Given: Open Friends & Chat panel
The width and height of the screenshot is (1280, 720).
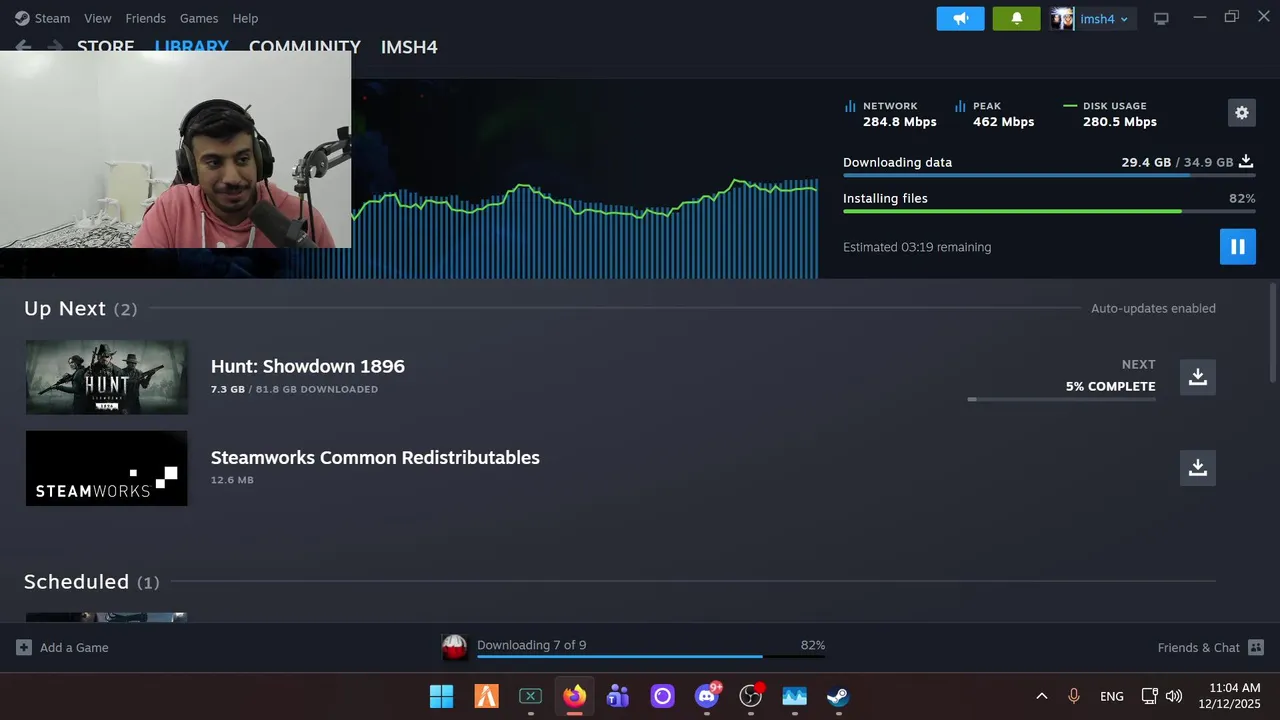Looking at the screenshot, I should point(1210,647).
